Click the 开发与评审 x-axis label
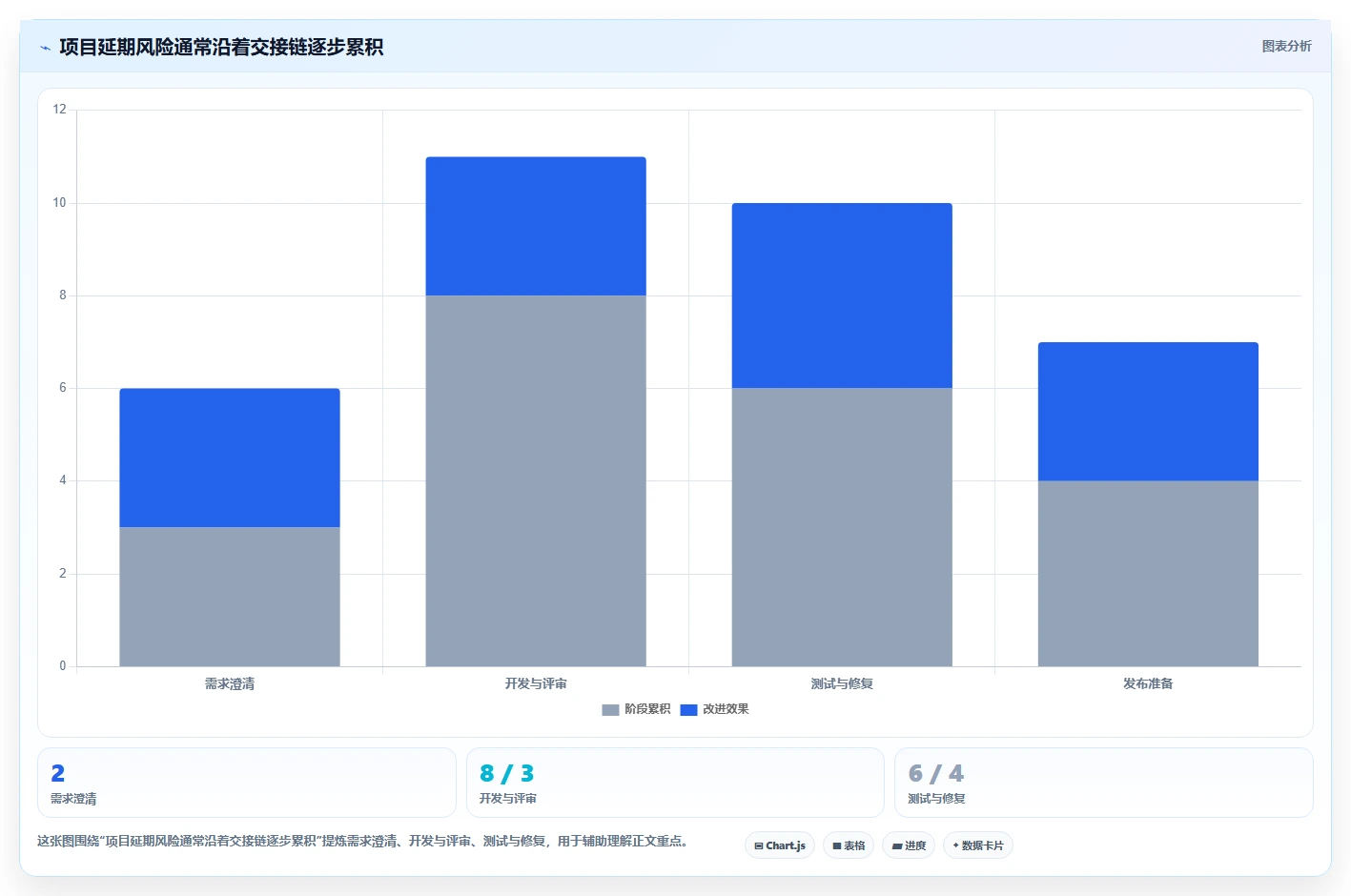1351x896 pixels. point(536,683)
